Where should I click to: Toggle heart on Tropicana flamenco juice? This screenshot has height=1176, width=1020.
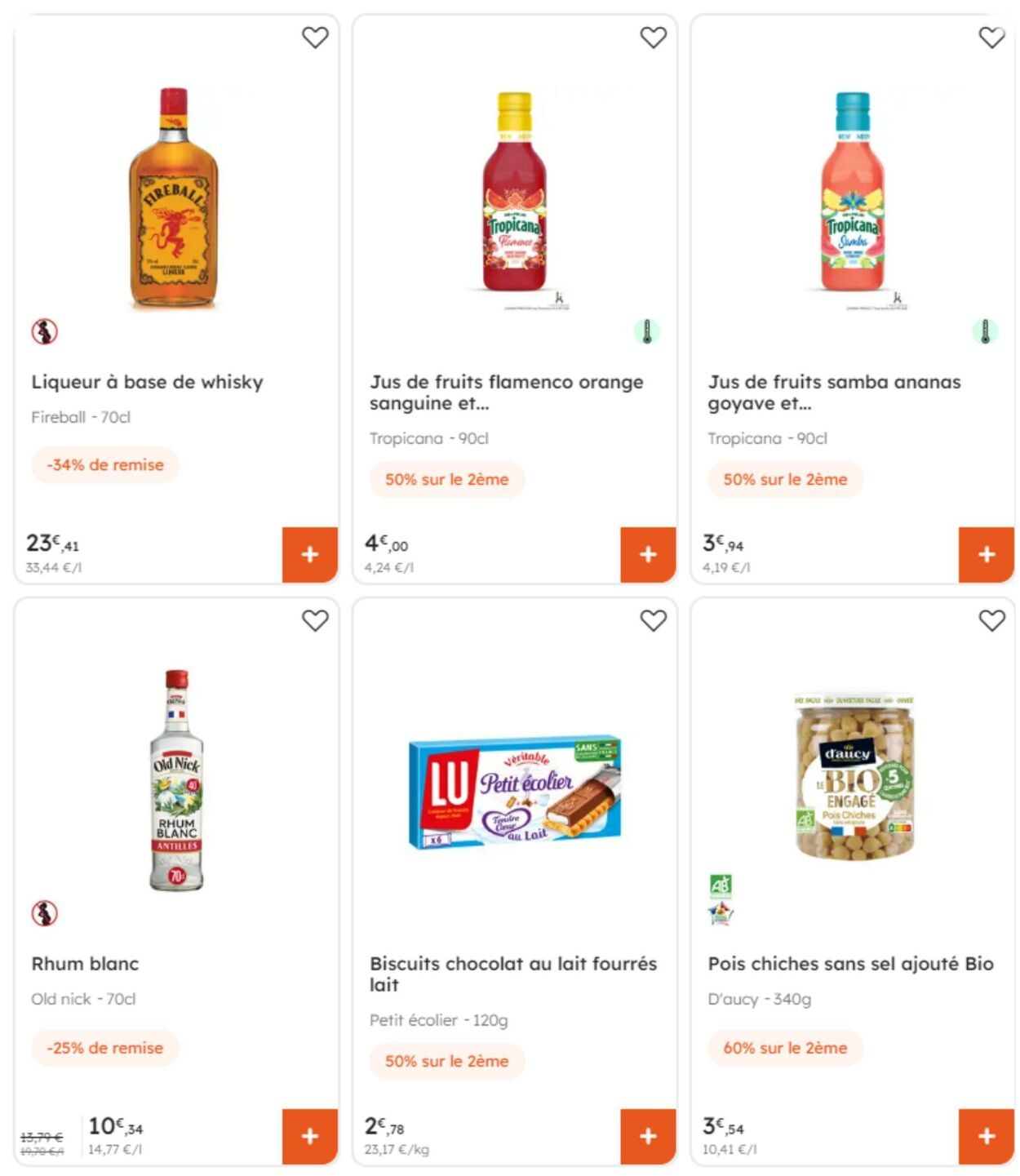[653, 38]
